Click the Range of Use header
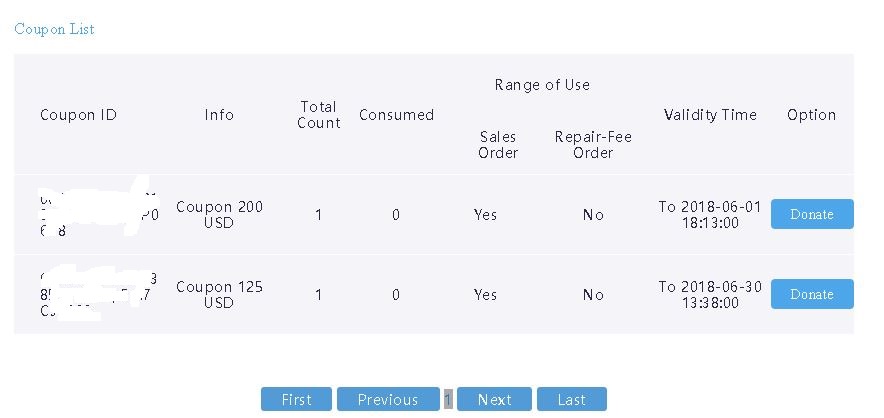884x418 pixels. (542, 85)
